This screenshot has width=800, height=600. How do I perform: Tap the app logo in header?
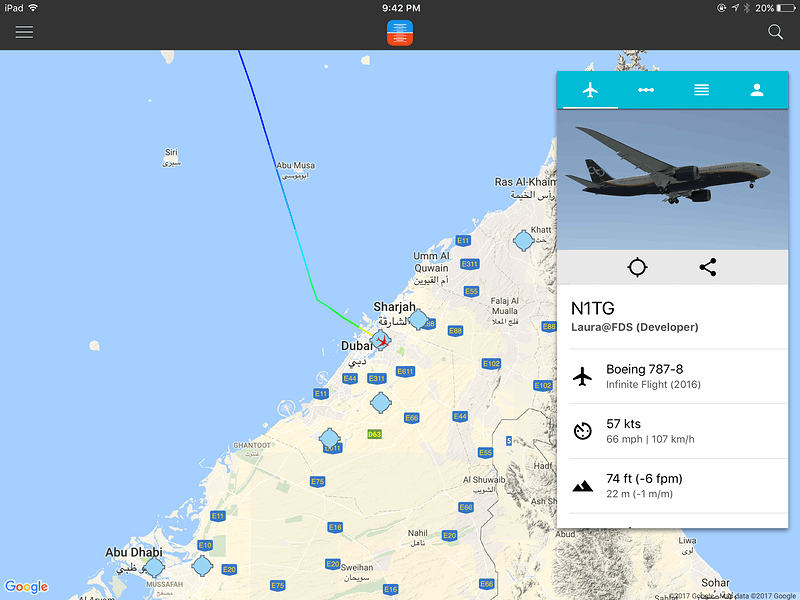click(400, 33)
